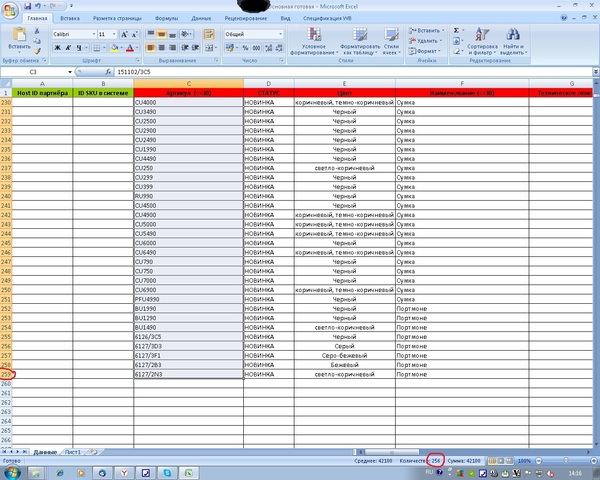Switch to the Лист1 sheet tab
This screenshot has height=480, width=600.
pos(73,452)
